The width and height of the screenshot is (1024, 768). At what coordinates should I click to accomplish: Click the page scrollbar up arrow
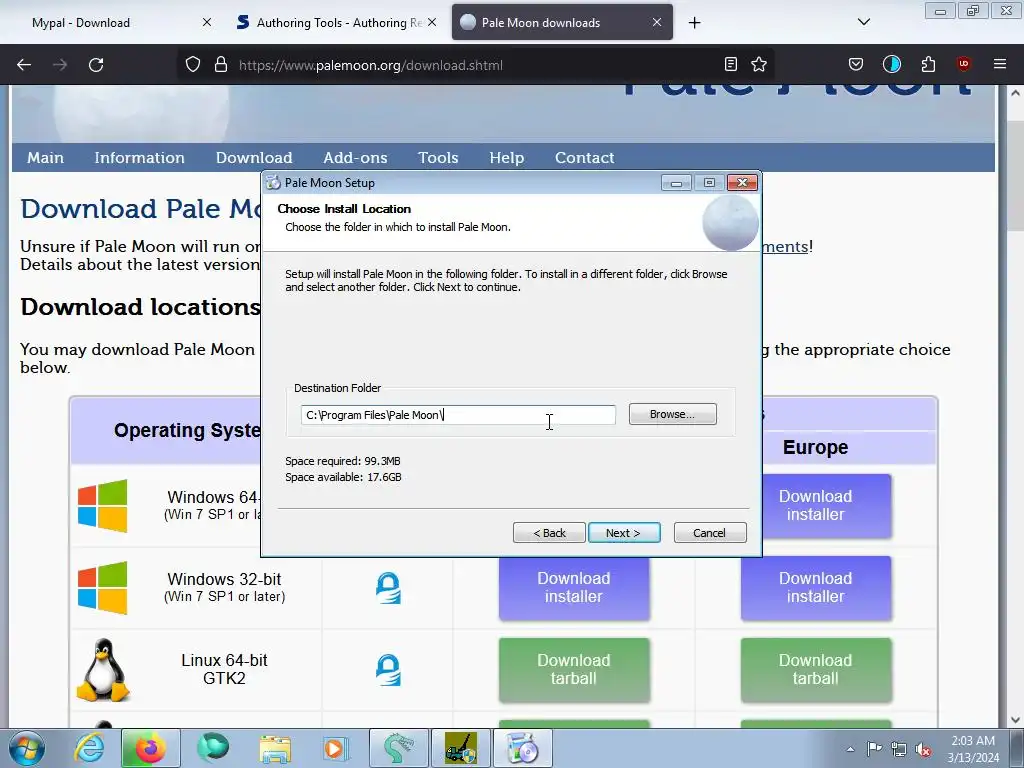[x=1016, y=93]
